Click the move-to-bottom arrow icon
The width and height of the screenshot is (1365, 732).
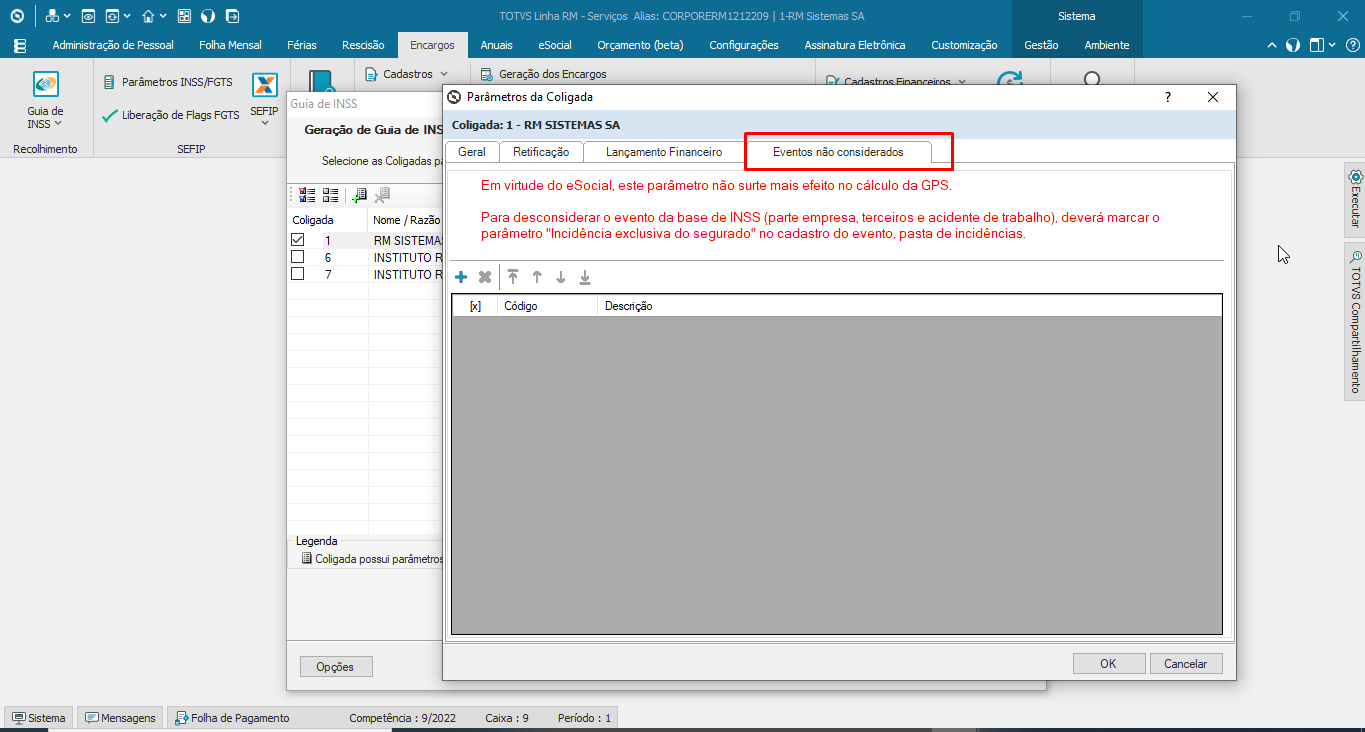[x=585, y=277]
